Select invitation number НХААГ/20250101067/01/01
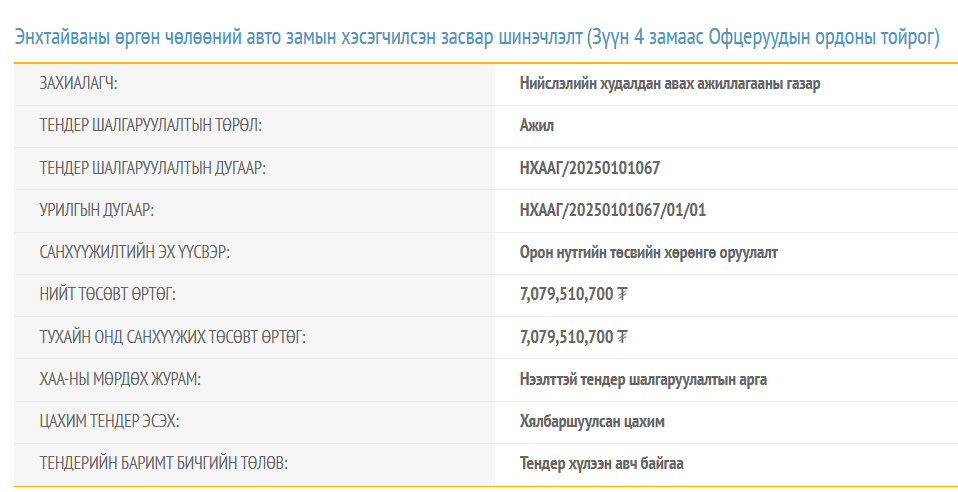 (x=613, y=210)
